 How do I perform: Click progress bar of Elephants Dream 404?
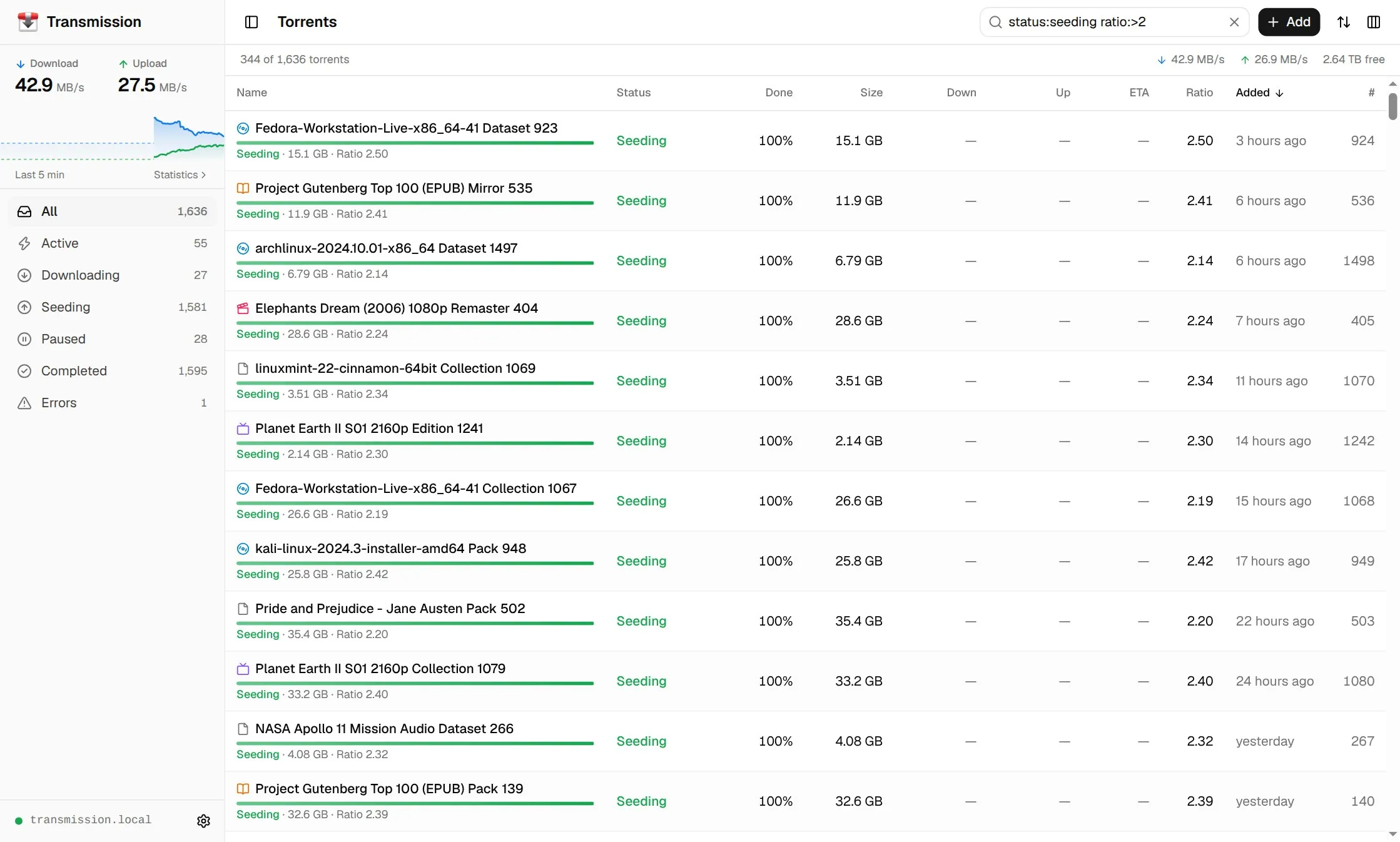pyautogui.click(x=415, y=323)
